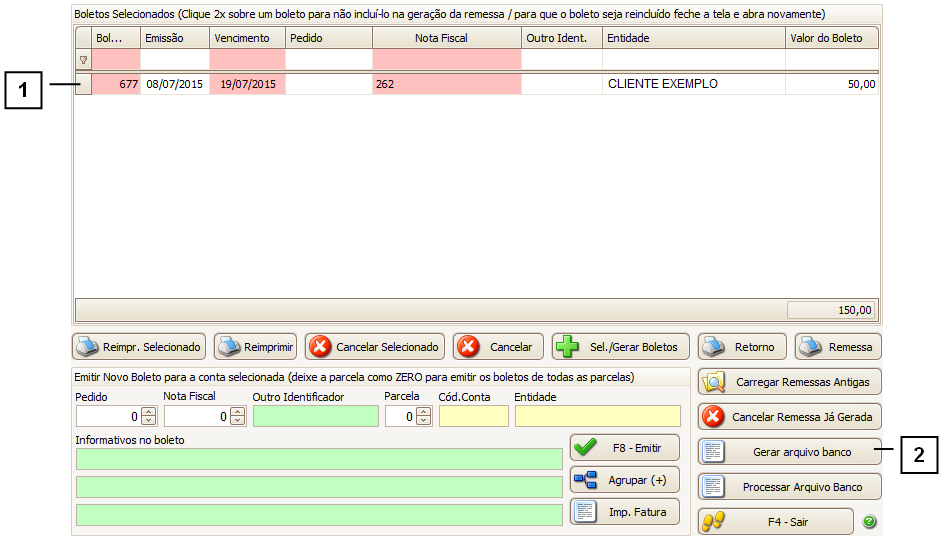The height and width of the screenshot is (541, 945).
Task: Click the green checkmark icon on F8 - Emitir
Action: (x=585, y=447)
